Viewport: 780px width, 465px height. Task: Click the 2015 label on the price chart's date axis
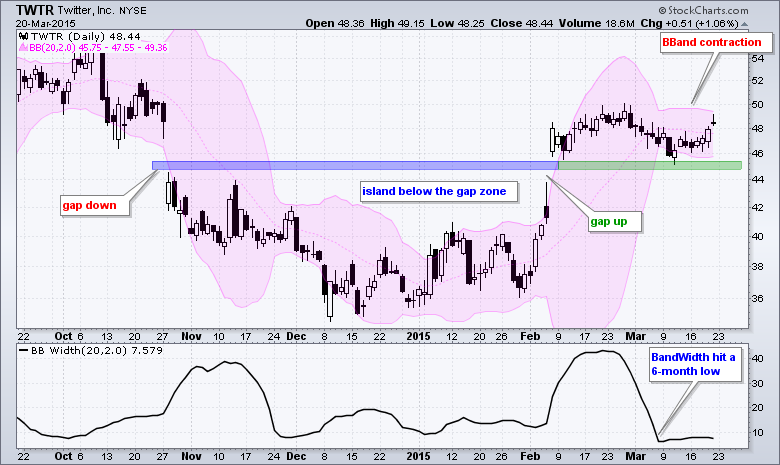[418, 336]
